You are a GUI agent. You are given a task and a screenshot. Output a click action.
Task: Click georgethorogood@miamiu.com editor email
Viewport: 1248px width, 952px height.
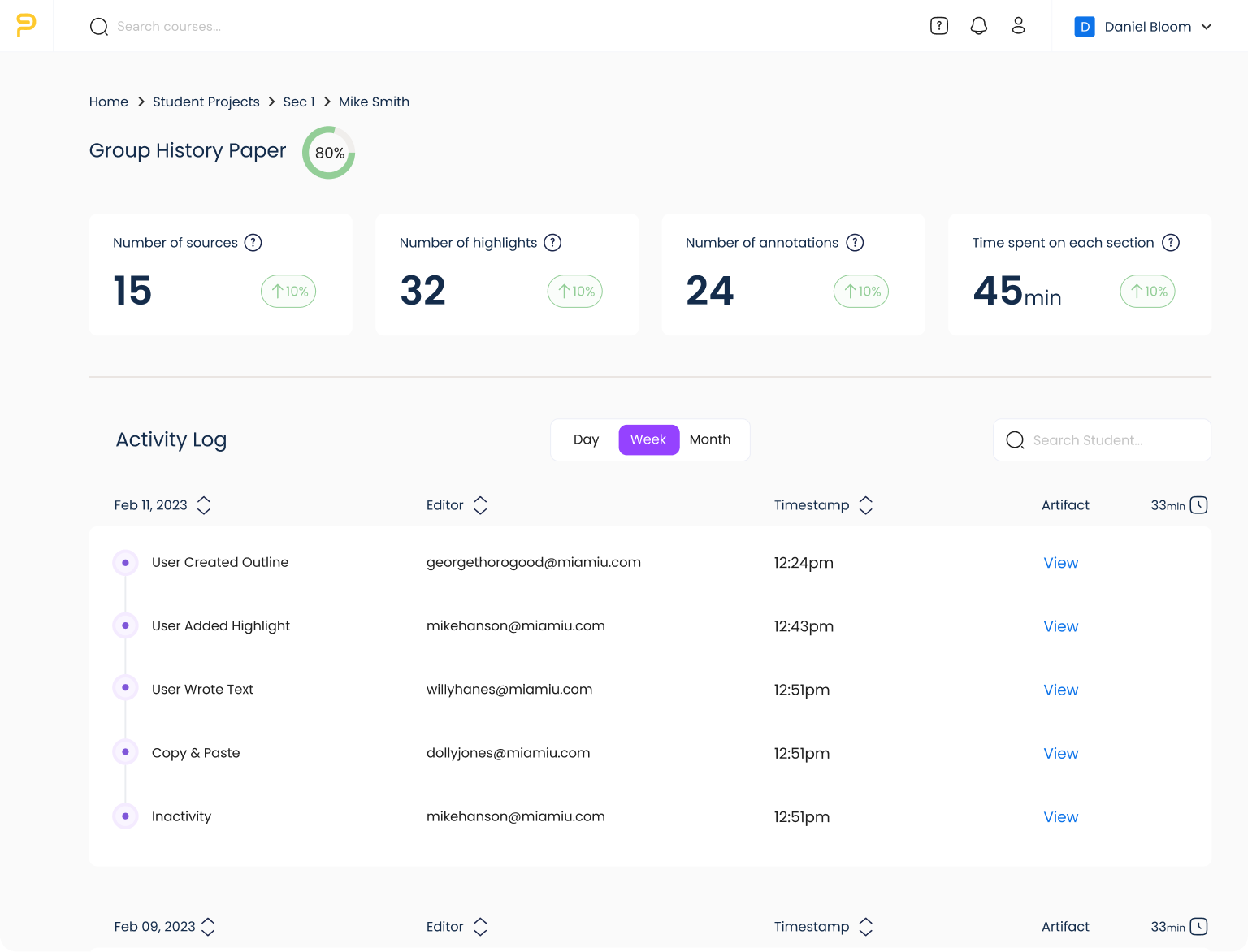click(534, 562)
